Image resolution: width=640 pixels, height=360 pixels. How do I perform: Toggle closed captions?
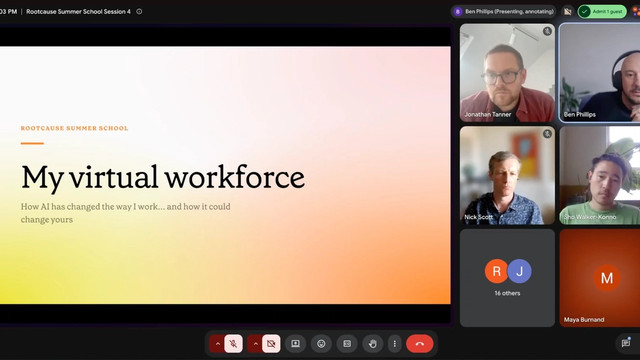tap(347, 344)
